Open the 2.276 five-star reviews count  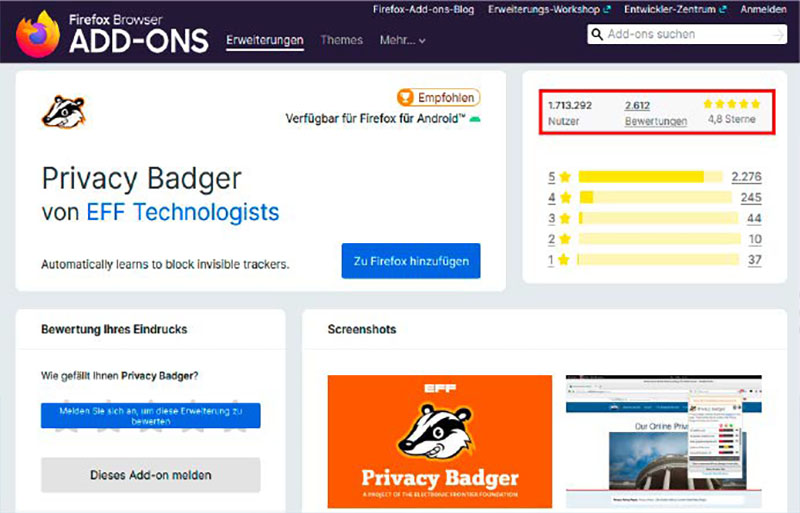click(746, 177)
